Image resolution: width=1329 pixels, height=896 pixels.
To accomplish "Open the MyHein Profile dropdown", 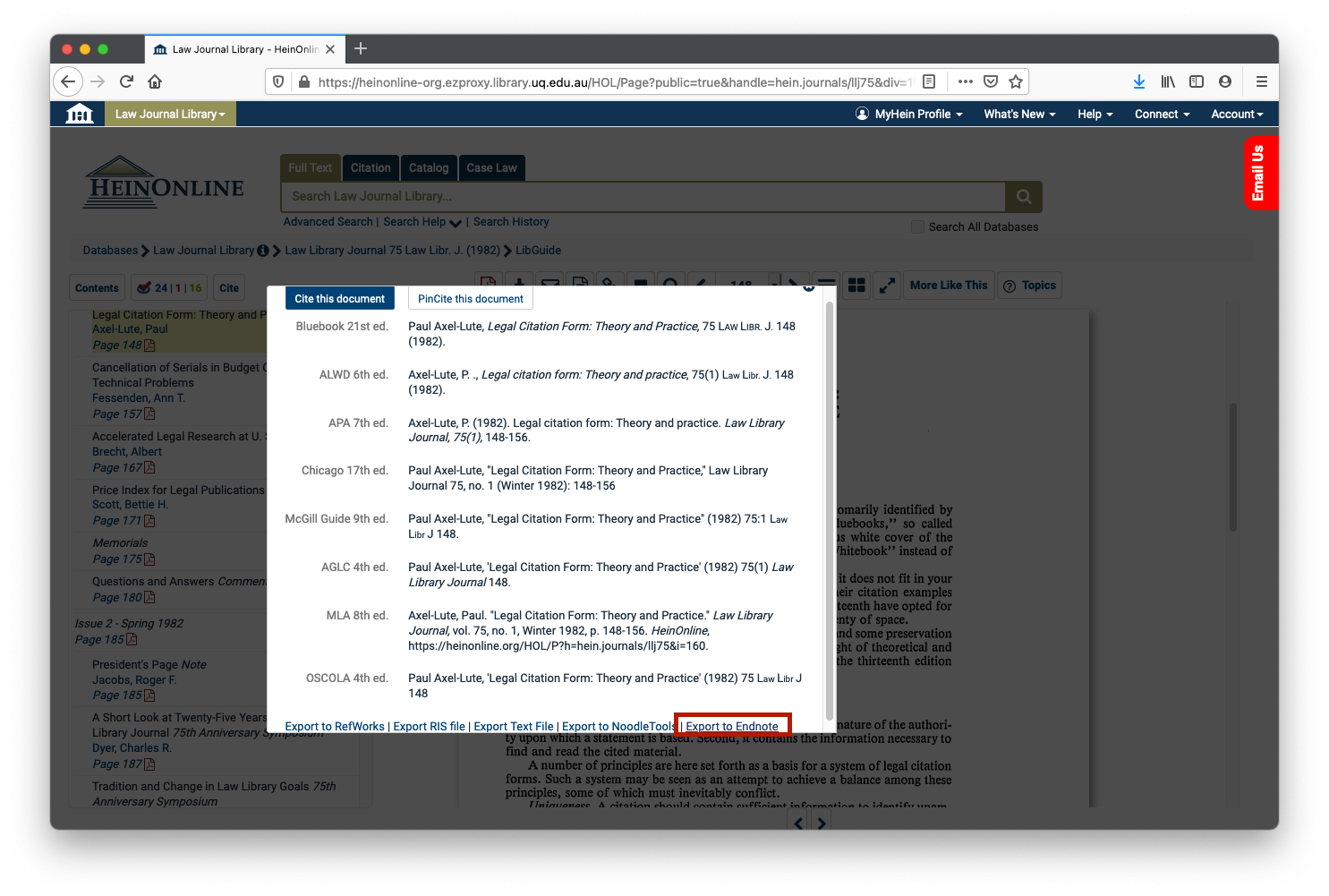I will [x=908, y=114].
